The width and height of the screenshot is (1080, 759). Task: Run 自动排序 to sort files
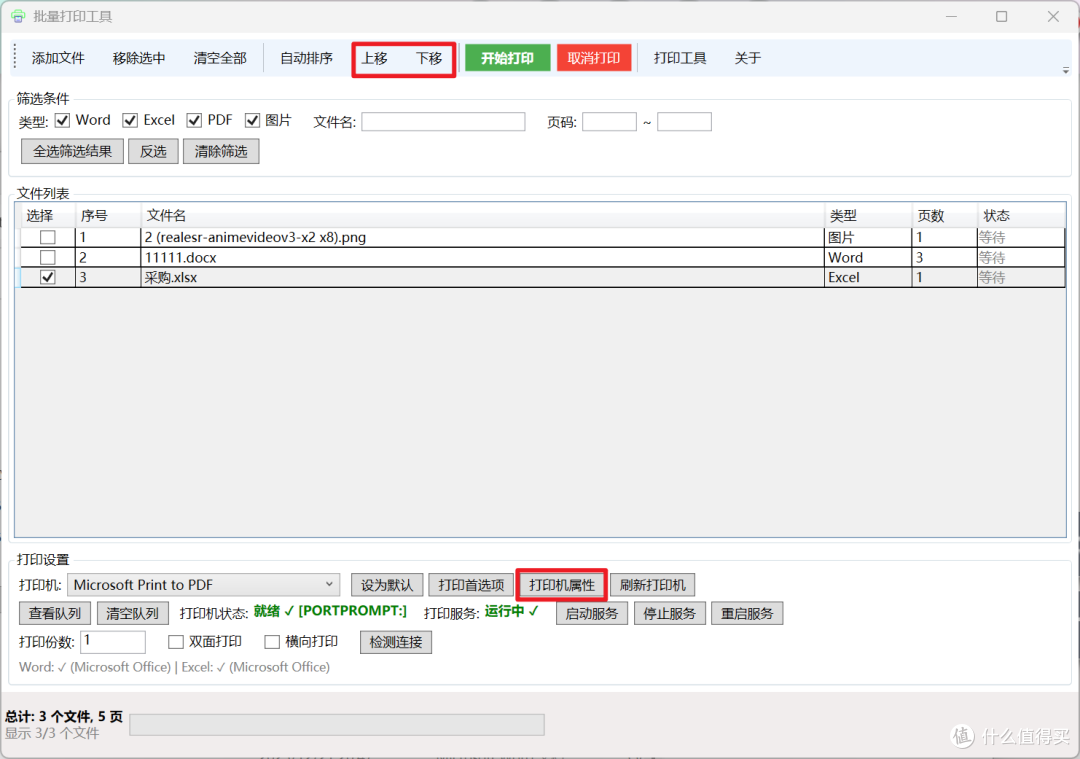(x=307, y=59)
